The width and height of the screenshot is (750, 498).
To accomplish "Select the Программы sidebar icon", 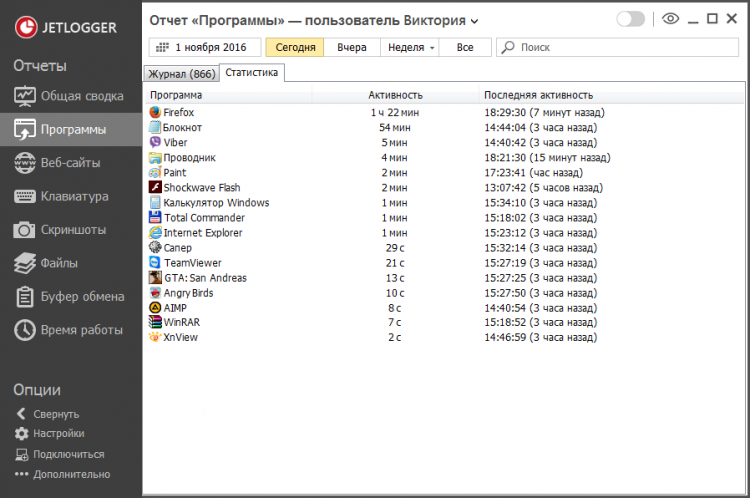I will (24, 130).
